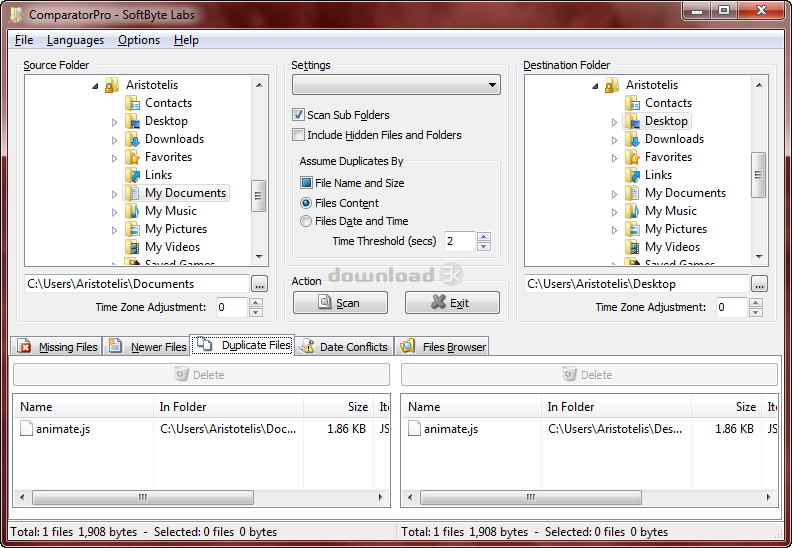
Task: Collapse the Aristotelis node in Destination Folder tree
Action: point(595,86)
